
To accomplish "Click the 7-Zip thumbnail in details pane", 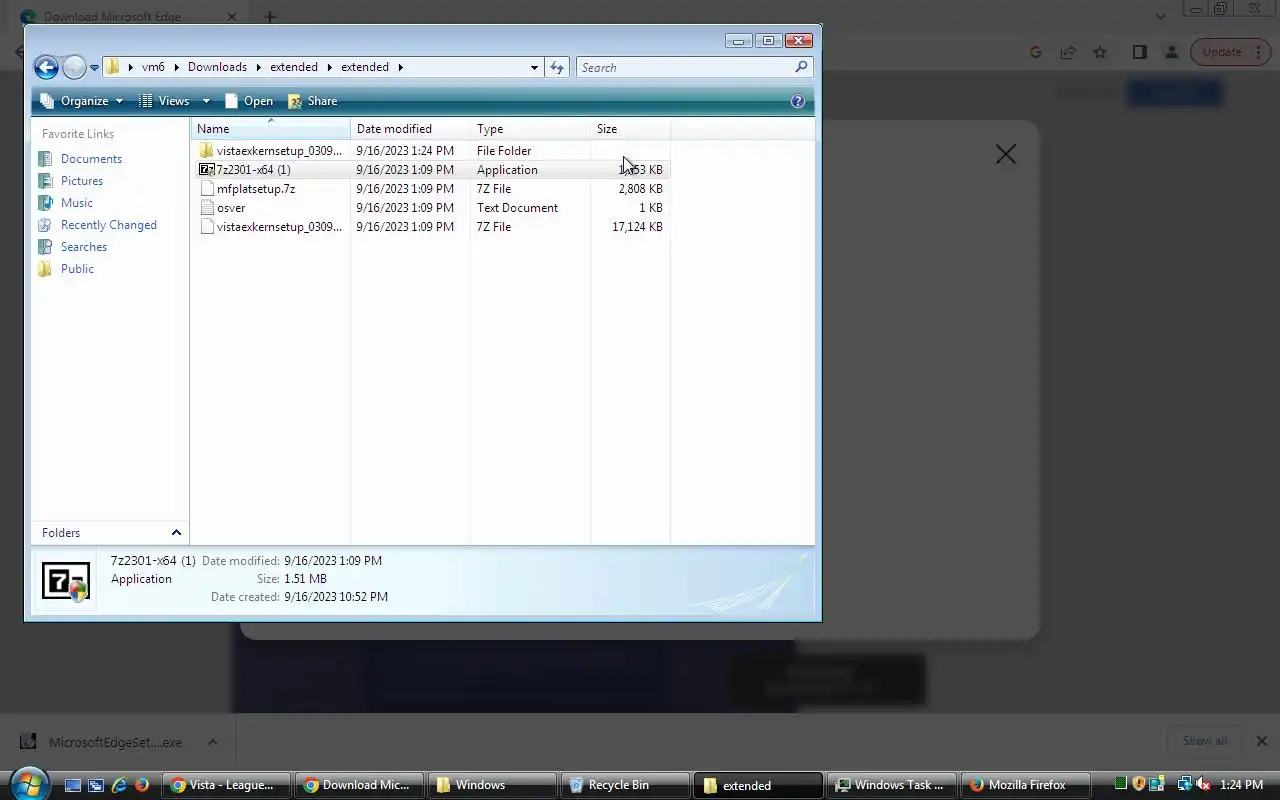I will click(66, 581).
